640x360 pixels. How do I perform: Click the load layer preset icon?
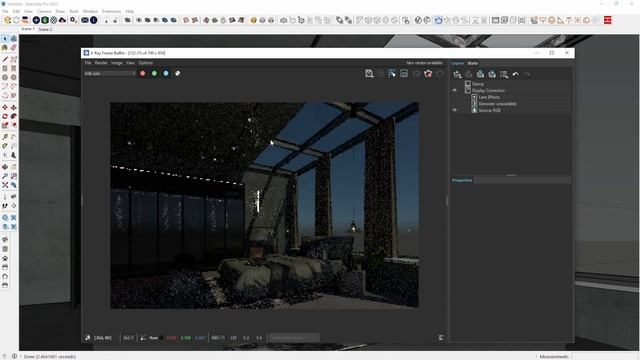tap(492, 74)
